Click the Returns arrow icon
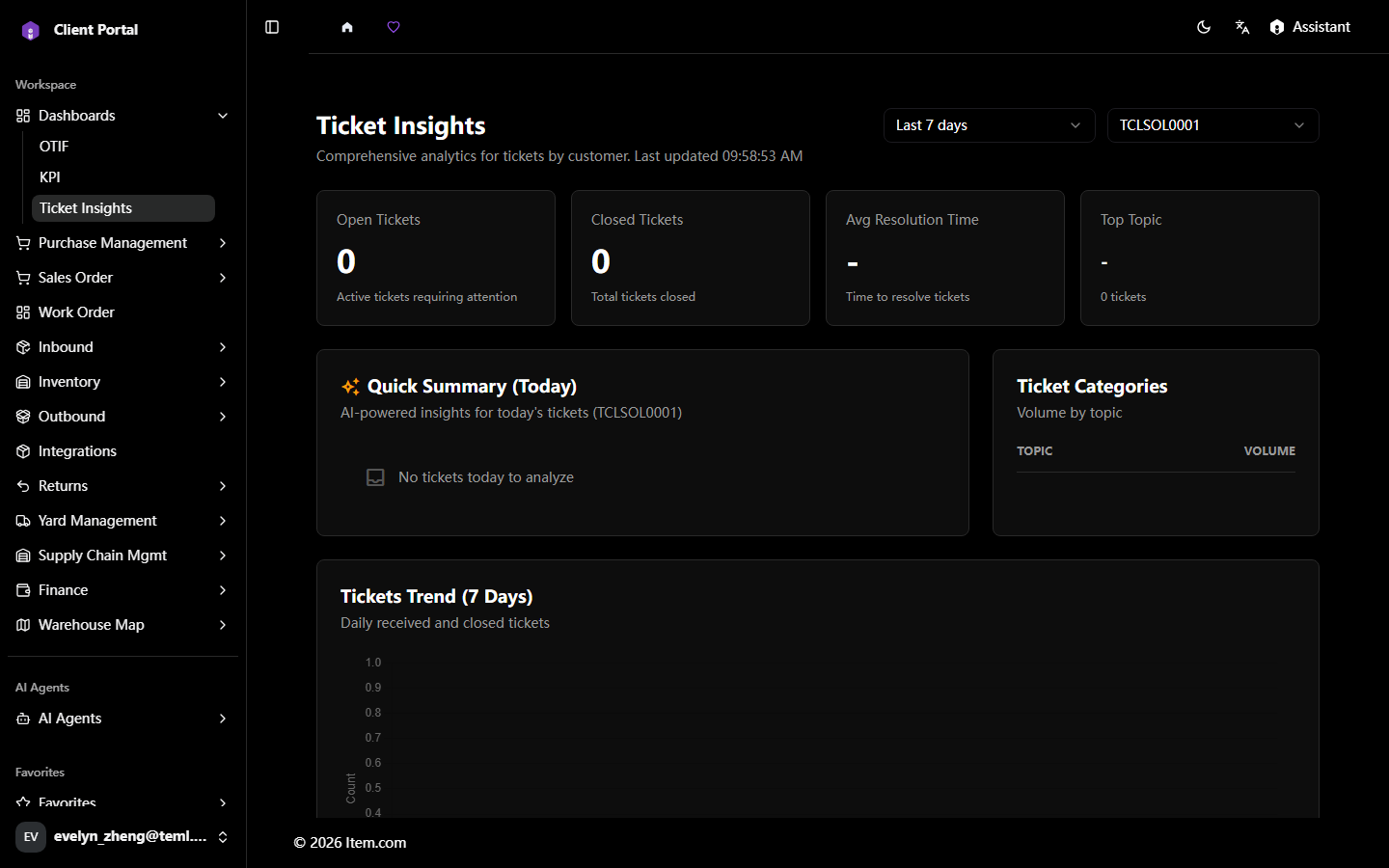This screenshot has height=868, width=1389. click(x=23, y=486)
